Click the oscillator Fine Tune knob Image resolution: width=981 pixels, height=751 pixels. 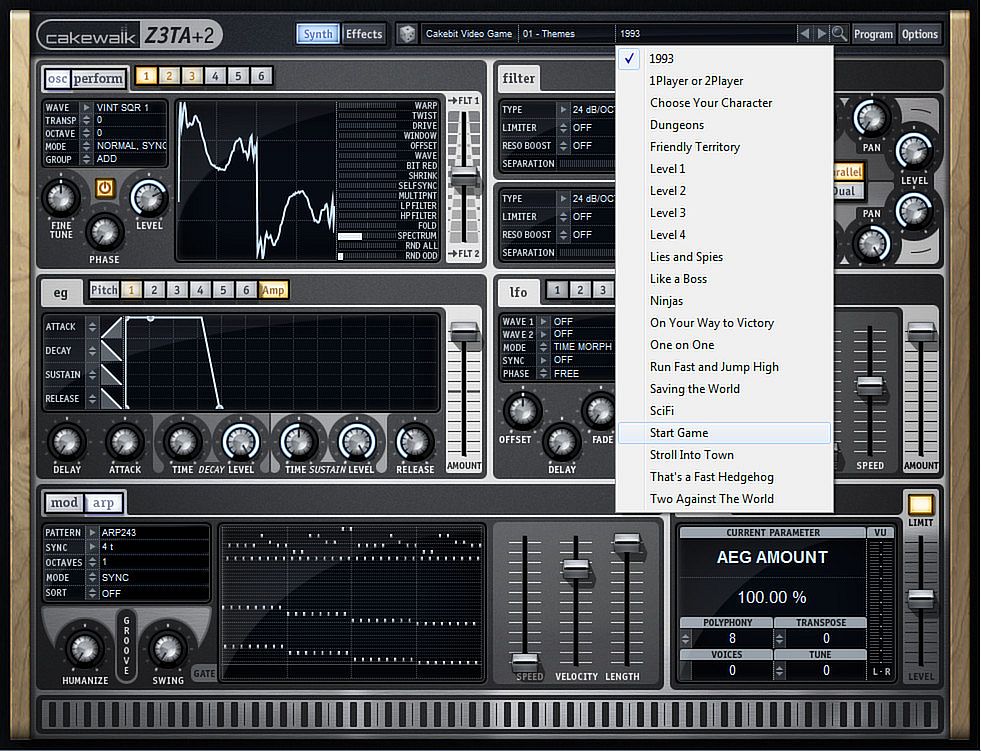pos(62,199)
